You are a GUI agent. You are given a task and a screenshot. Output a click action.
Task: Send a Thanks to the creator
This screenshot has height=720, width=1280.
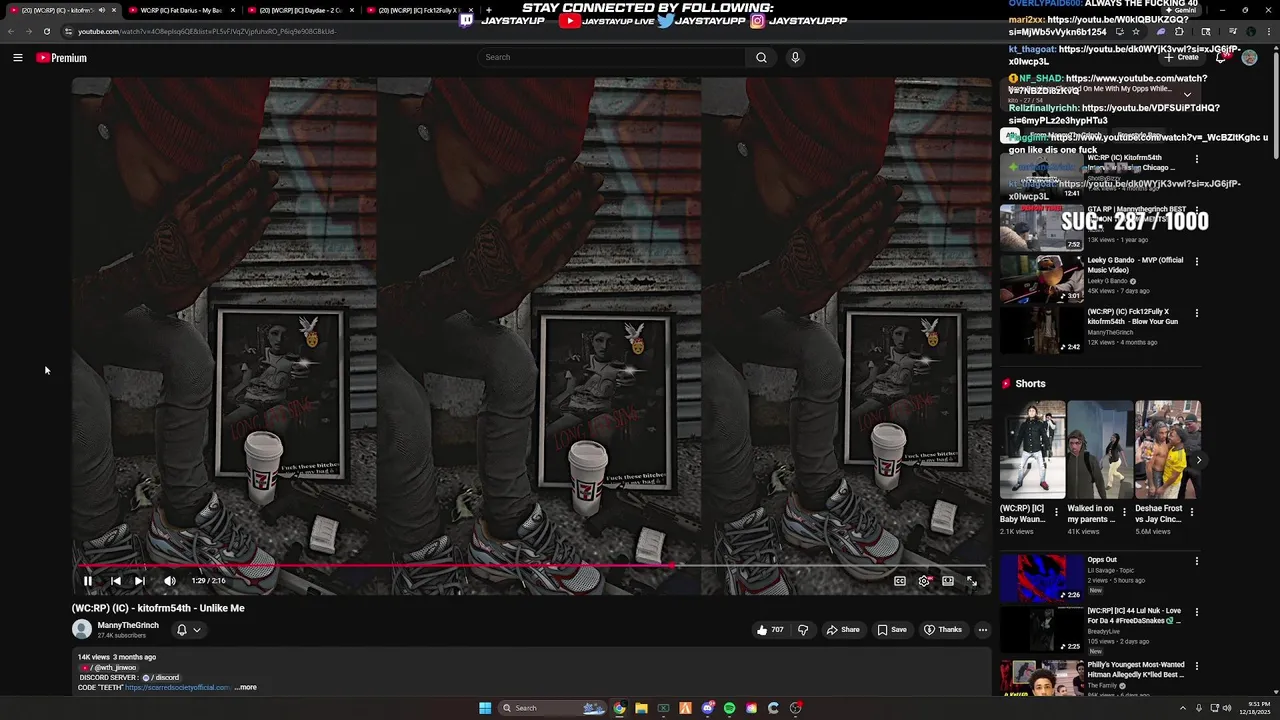coord(943,630)
